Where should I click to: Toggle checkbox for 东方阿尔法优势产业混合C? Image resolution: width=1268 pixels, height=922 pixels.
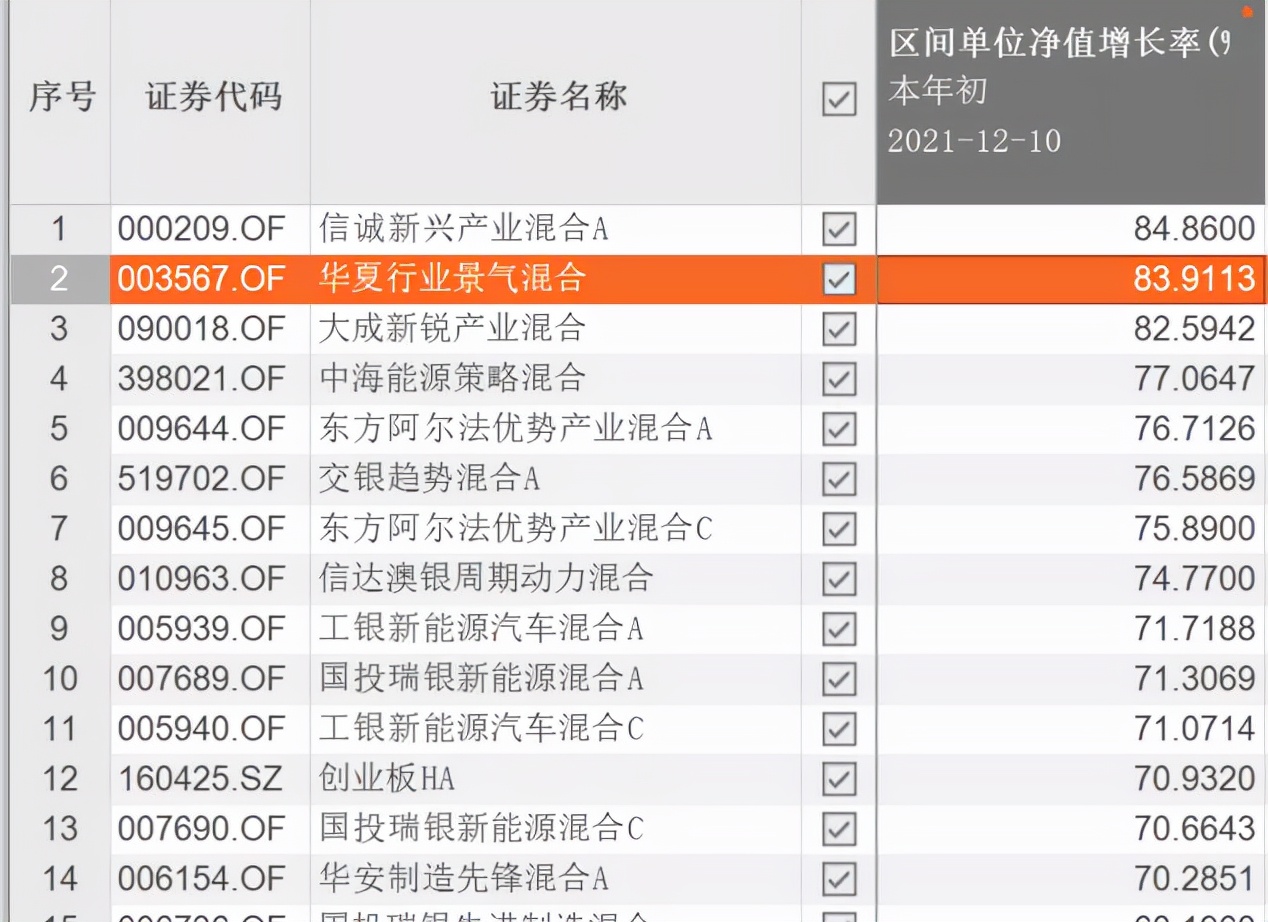(x=839, y=529)
